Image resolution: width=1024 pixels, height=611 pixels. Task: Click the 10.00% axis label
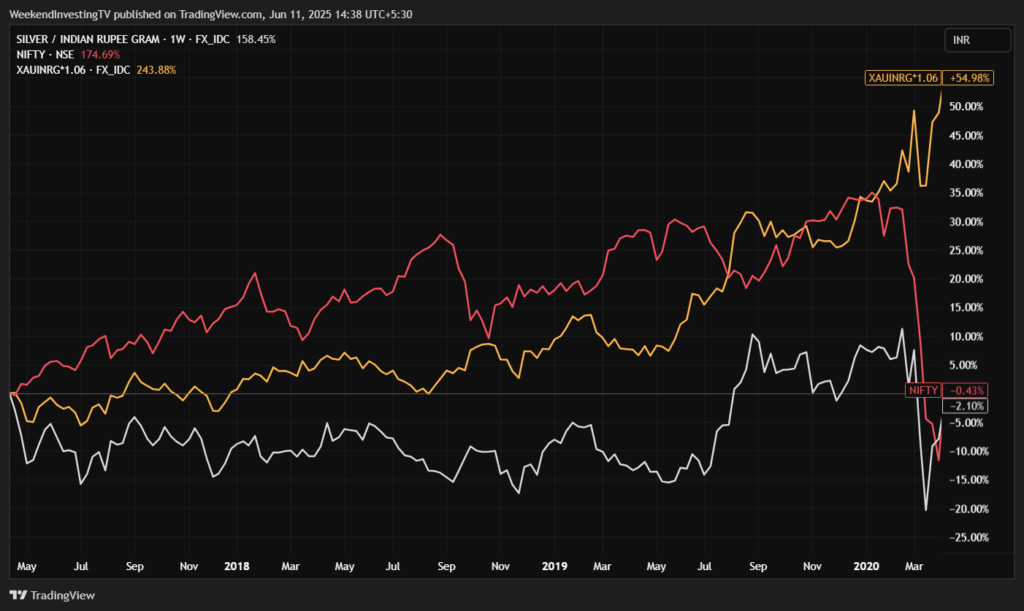(966, 336)
